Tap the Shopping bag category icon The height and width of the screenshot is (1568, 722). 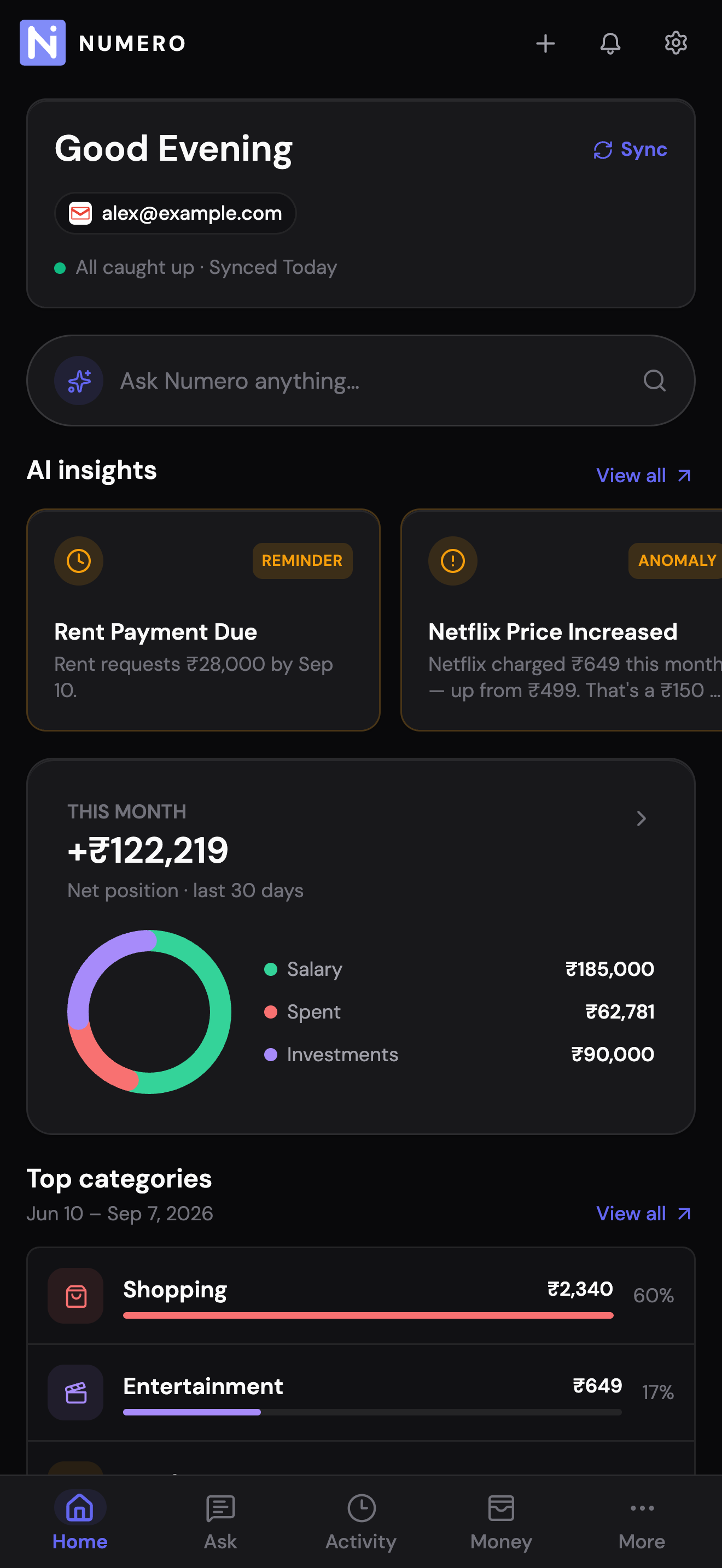[75, 1295]
